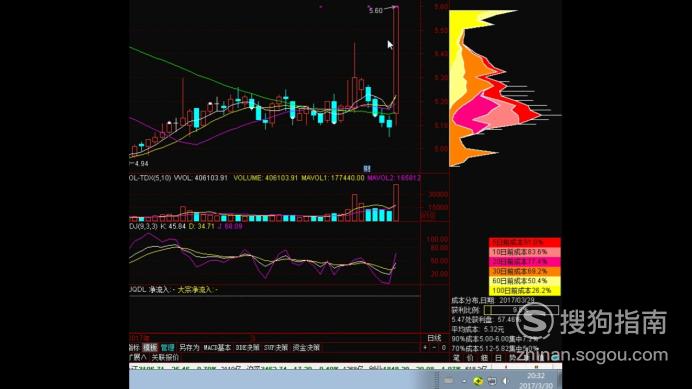
Task: Click the minus zoom-out icon beside 日线
Action: click(x=434, y=348)
